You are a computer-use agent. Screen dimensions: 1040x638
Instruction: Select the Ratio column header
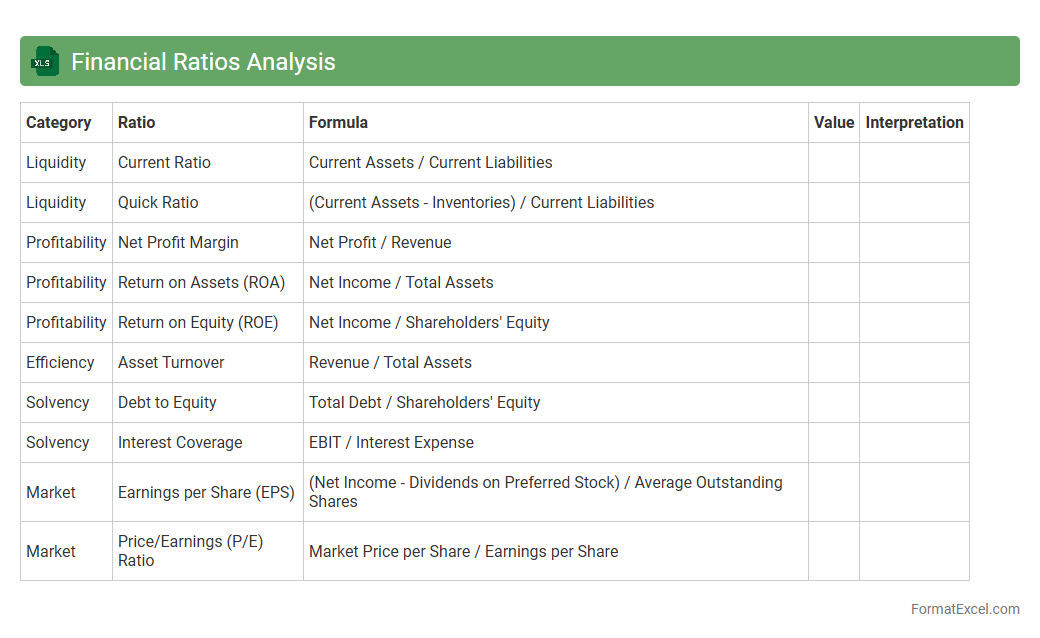137,123
